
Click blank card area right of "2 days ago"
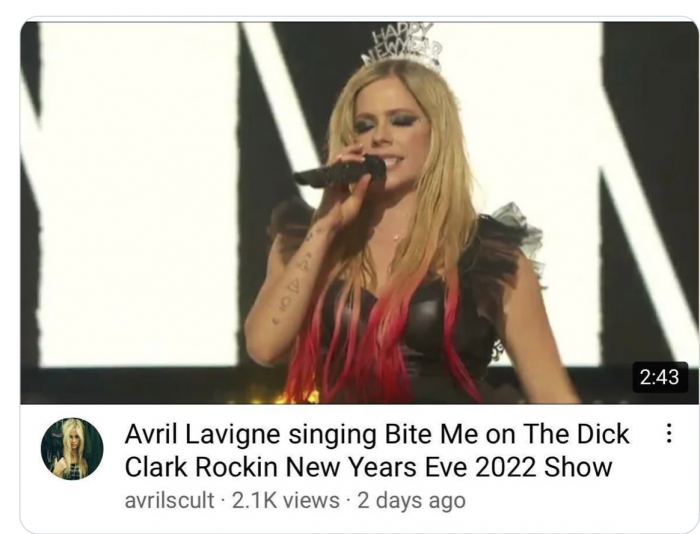click(580, 502)
